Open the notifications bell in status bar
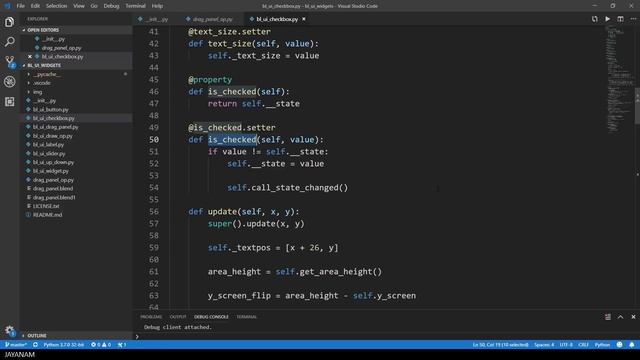640x360 pixels. click(632, 344)
